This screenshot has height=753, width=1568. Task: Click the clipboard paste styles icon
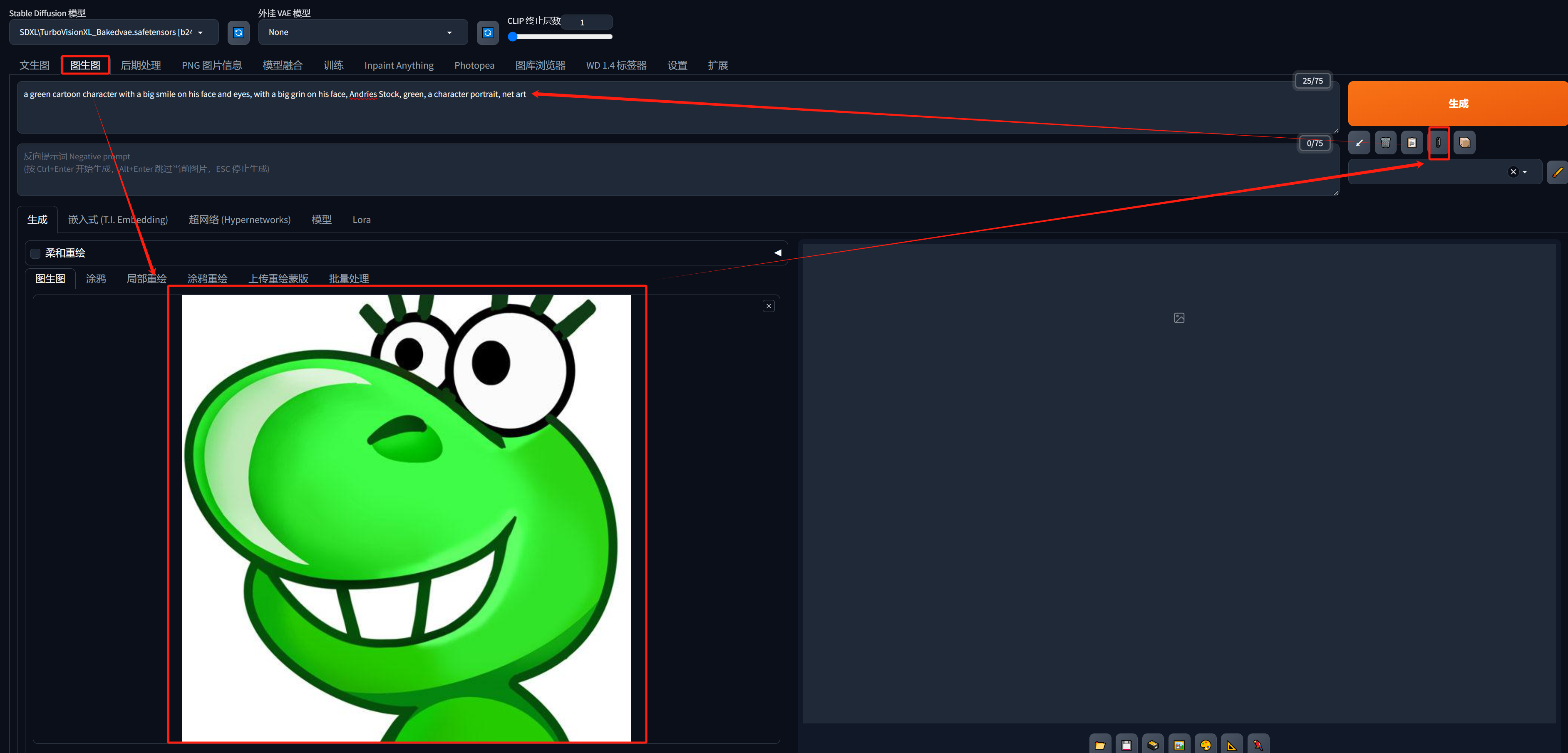1412,143
